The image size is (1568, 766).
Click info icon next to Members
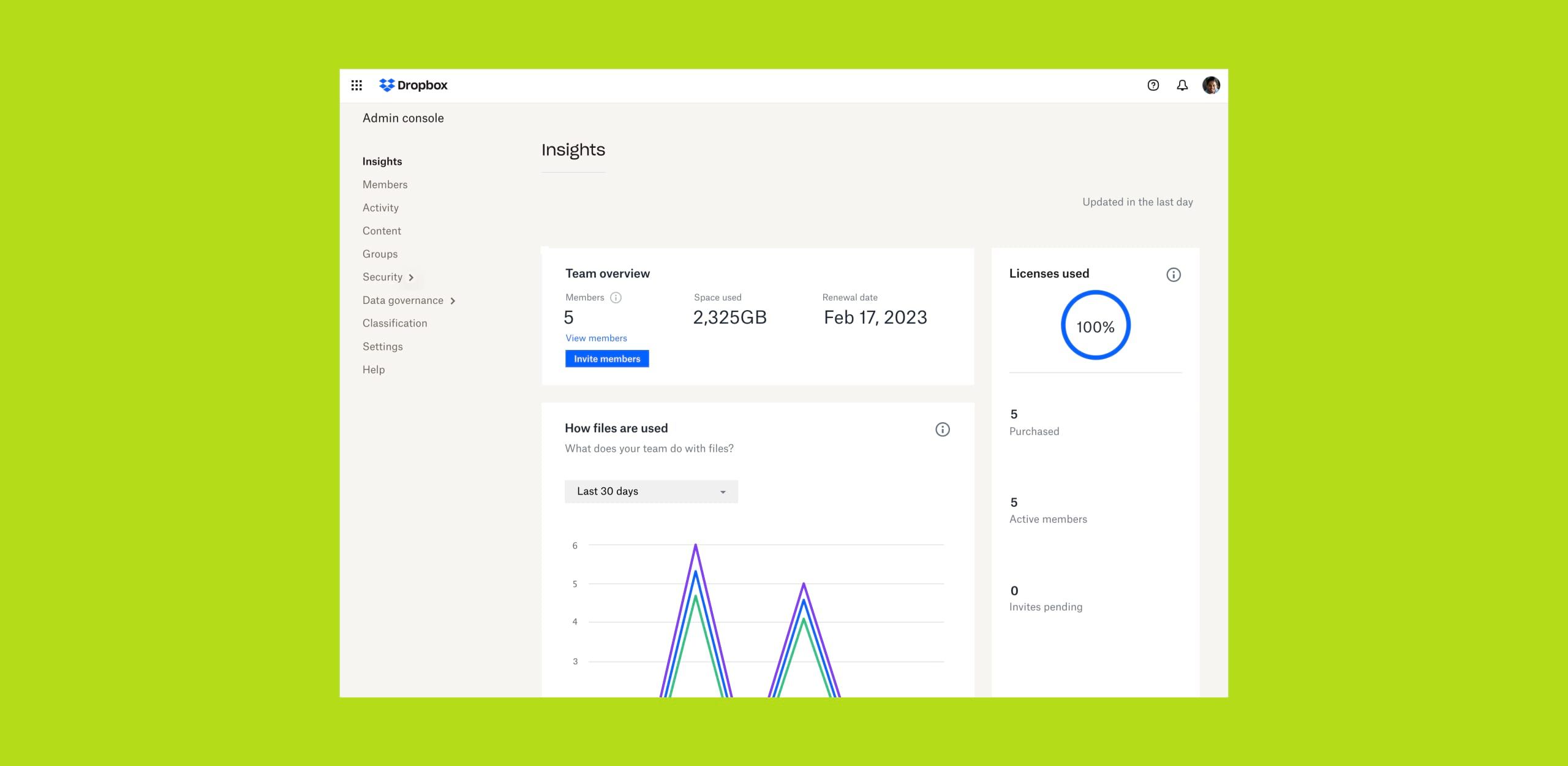point(616,298)
